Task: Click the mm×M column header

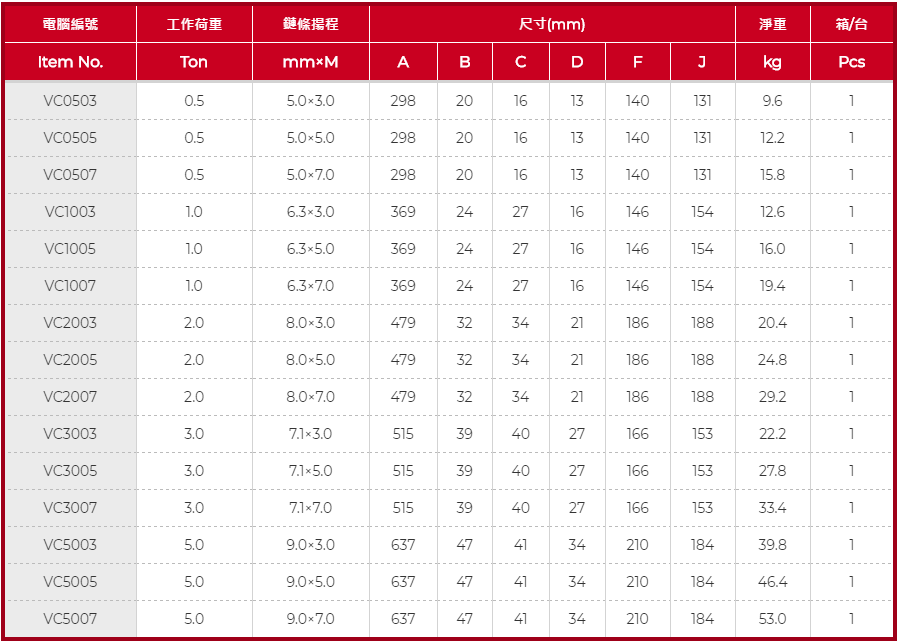Action: [310, 62]
